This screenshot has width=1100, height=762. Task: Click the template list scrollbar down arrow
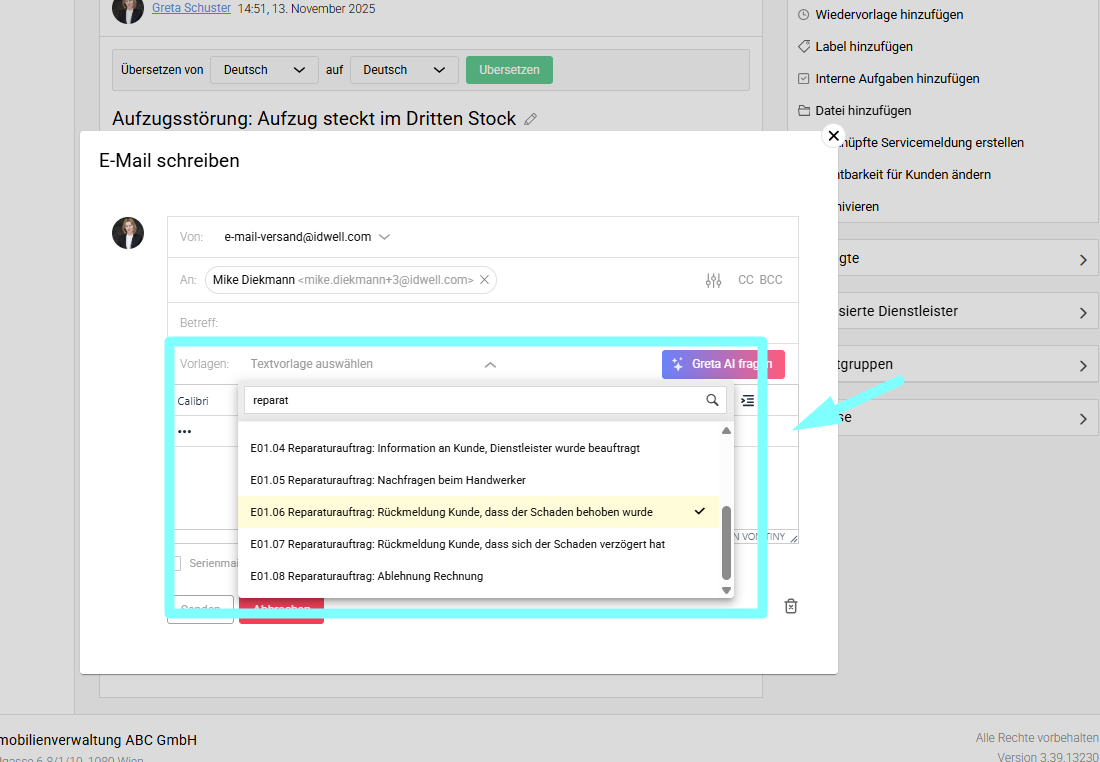[x=727, y=590]
